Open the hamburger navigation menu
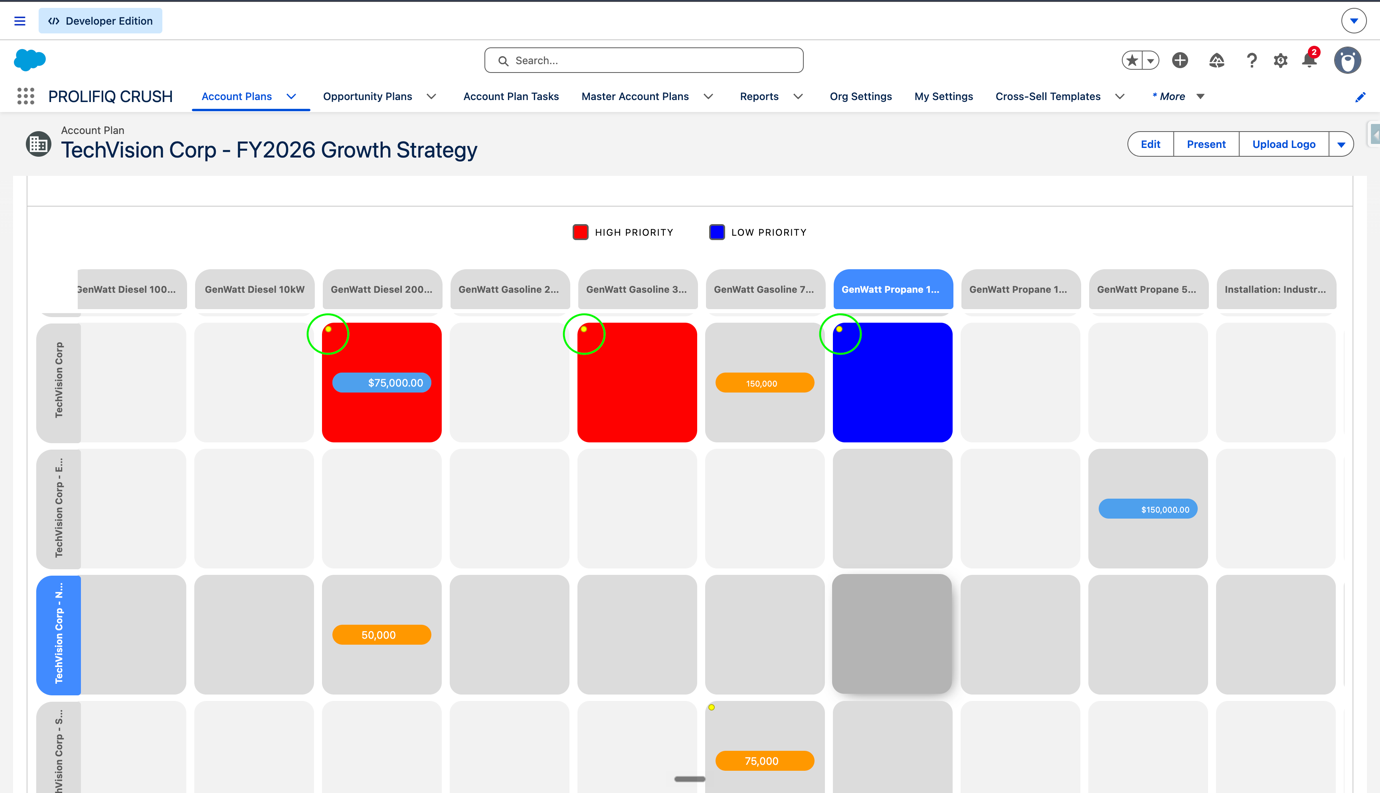 20,21
